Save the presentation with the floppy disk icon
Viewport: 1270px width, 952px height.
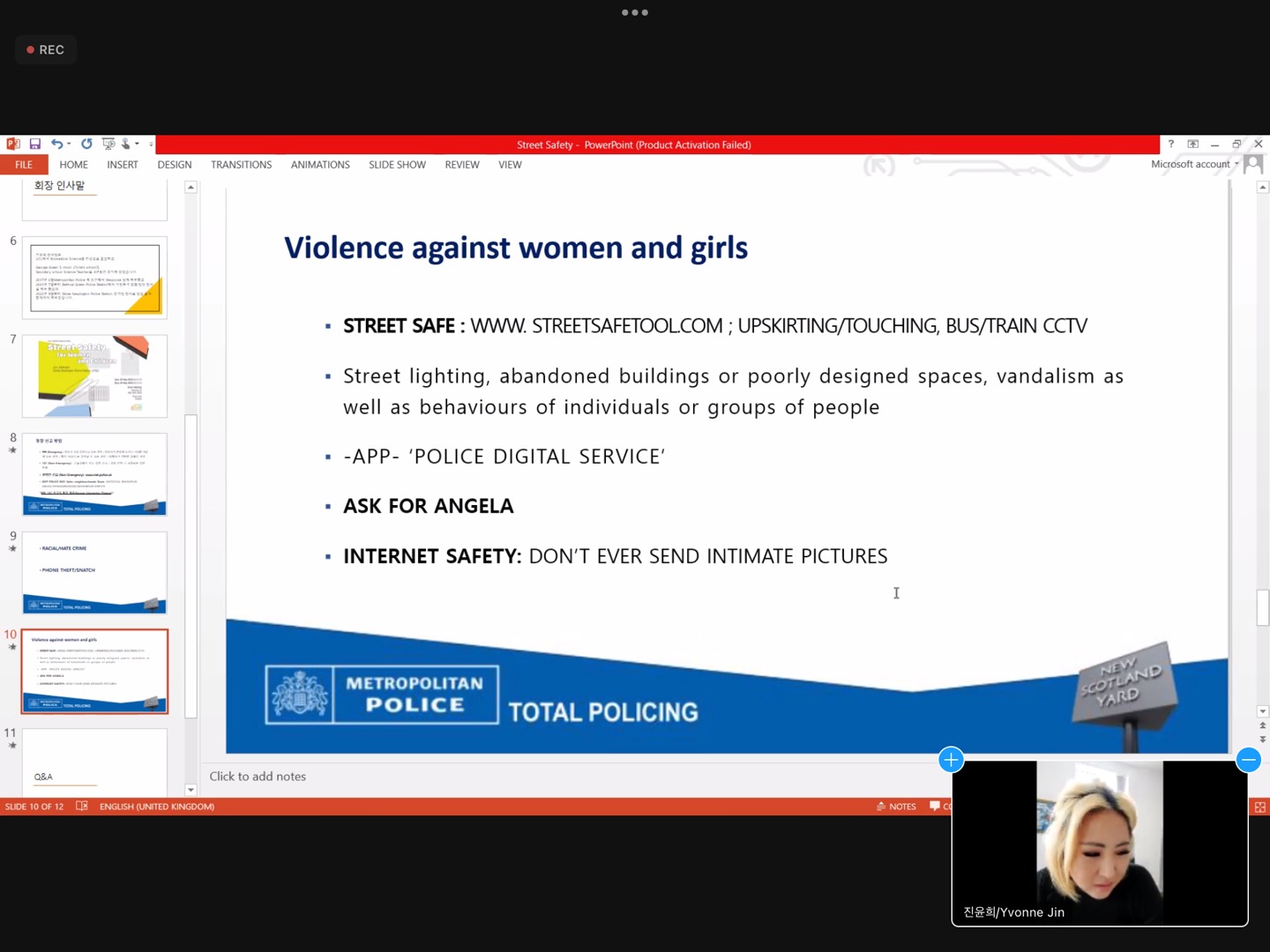pyautogui.click(x=35, y=144)
